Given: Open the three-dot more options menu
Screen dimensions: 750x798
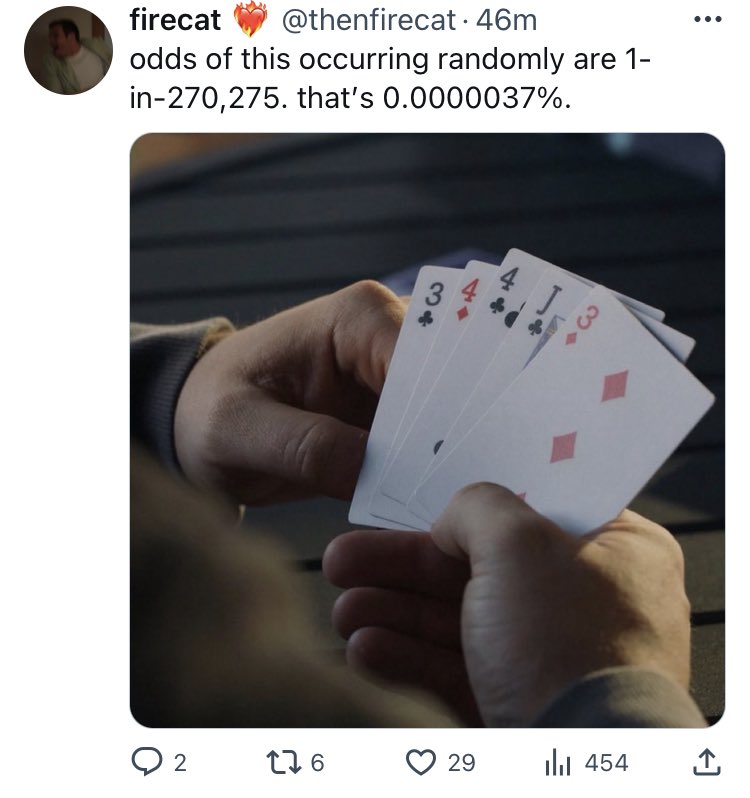Looking at the screenshot, I should pyautogui.click(x=708, y=19).
